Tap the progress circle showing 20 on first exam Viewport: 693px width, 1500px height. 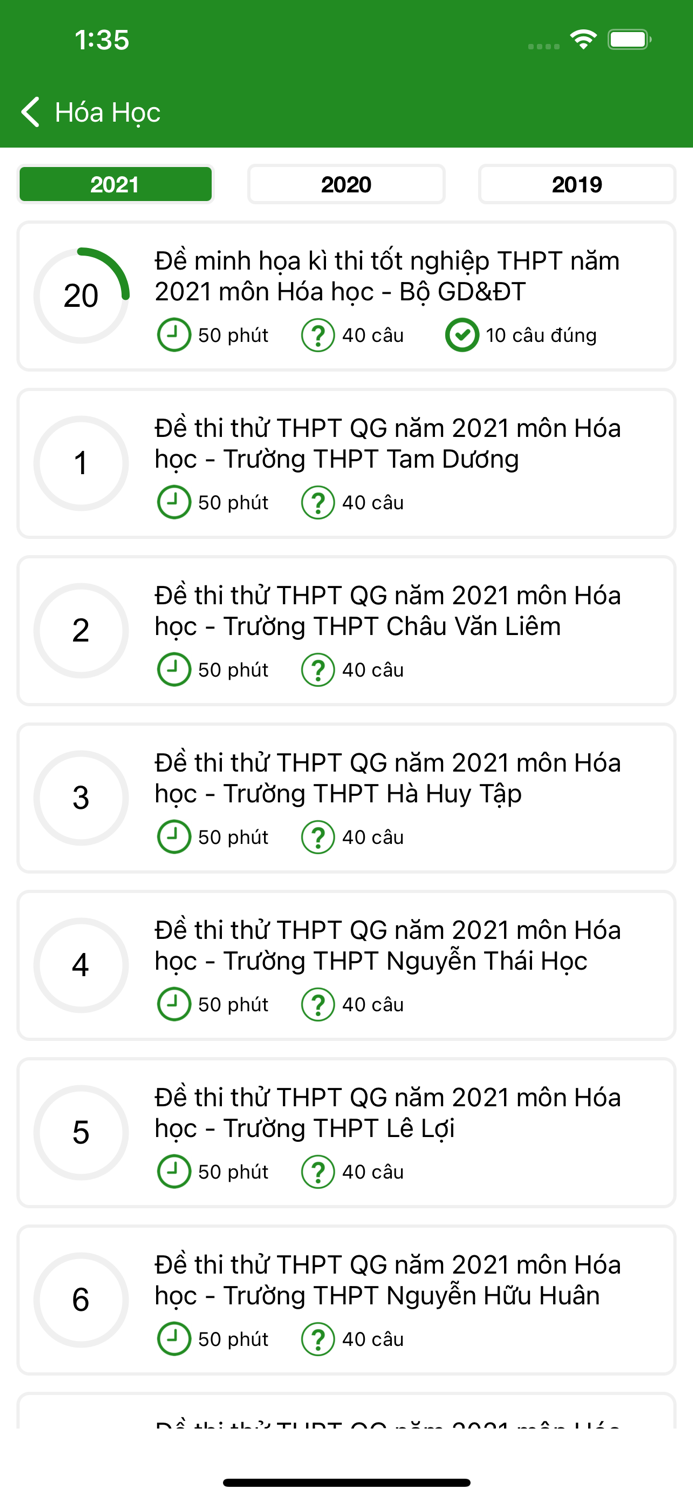(x=81, y=297)
